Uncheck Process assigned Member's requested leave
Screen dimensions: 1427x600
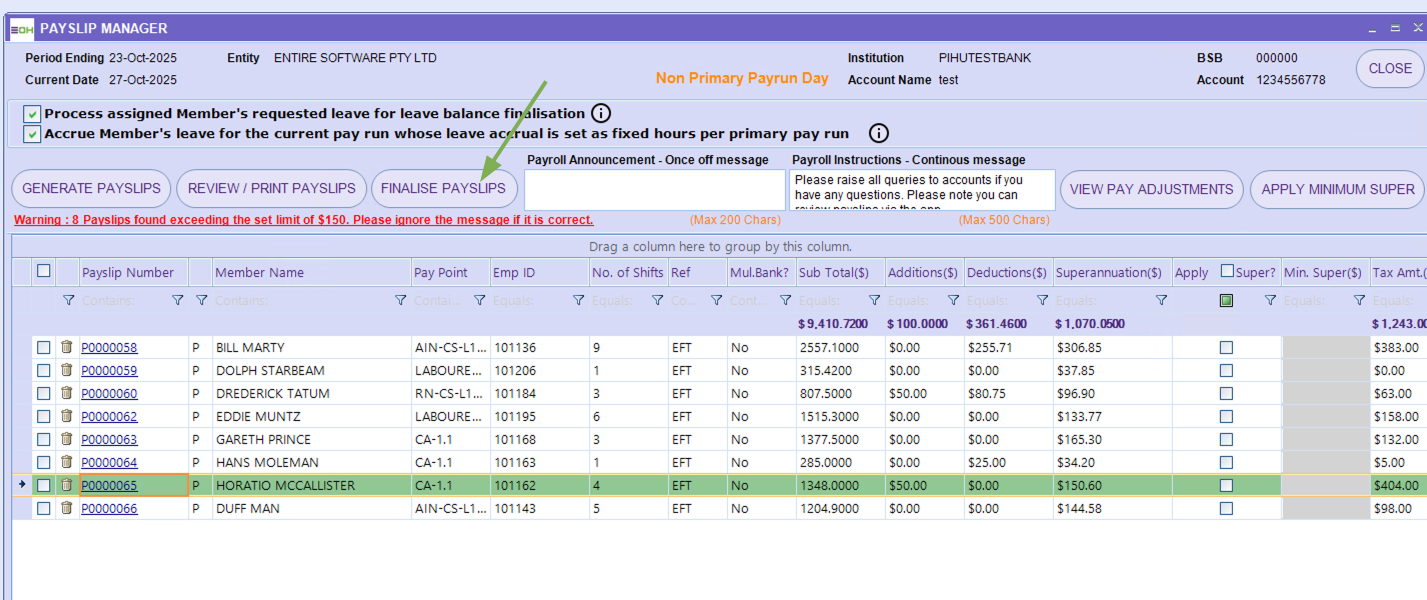click(33, 114)
